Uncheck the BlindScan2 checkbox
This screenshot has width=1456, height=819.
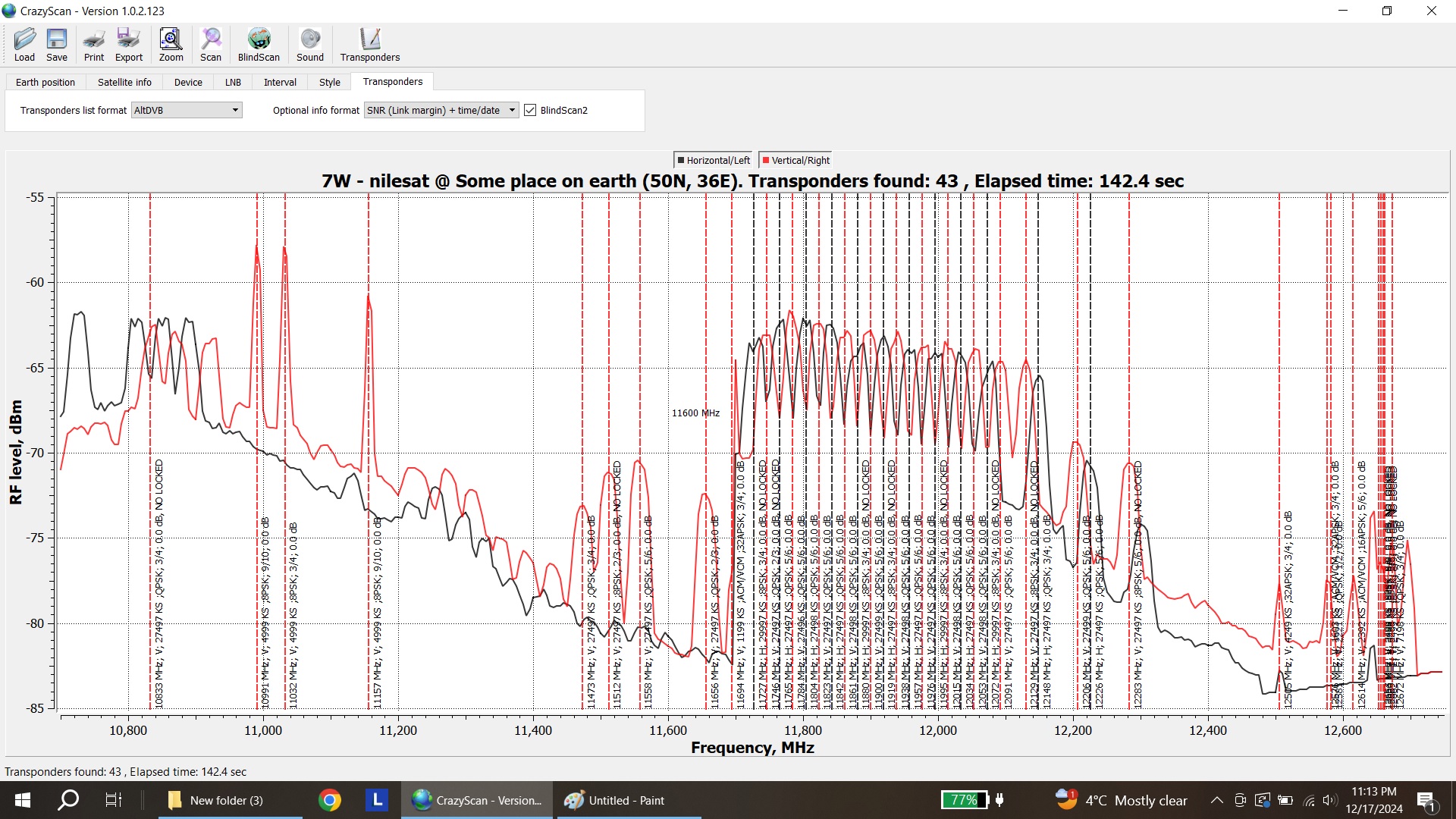[x=530, y=111]
